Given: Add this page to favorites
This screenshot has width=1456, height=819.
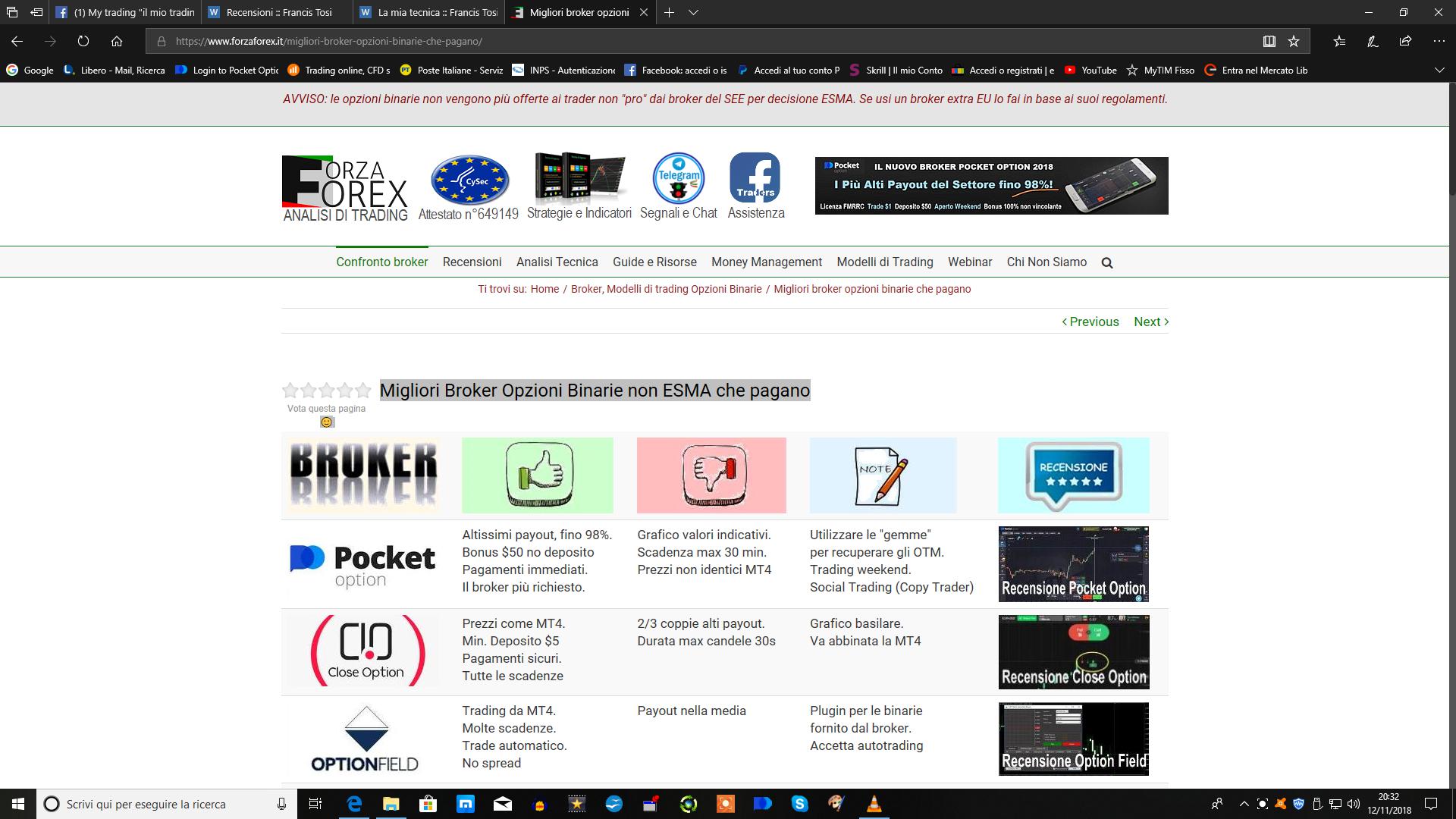Looking at the screenshot, I should (x=1294, y=41).
